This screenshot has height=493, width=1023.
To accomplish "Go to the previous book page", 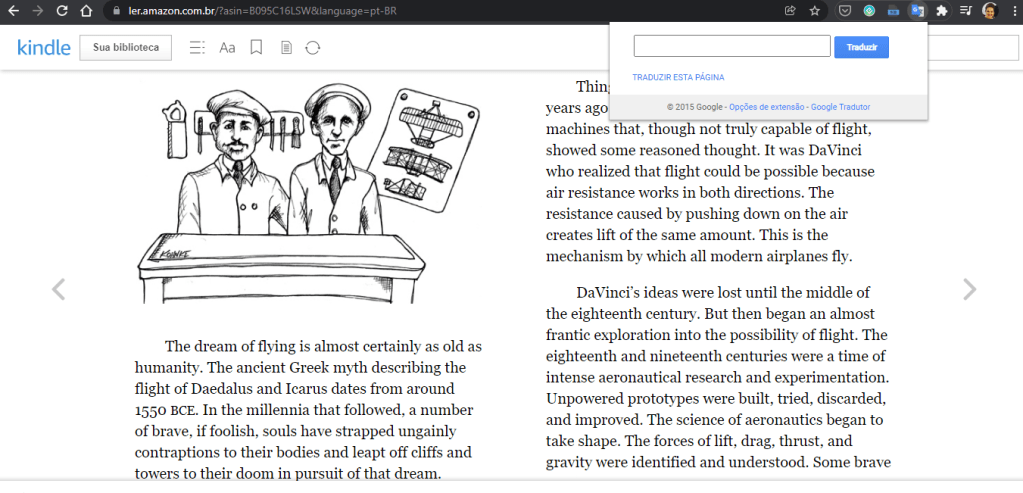I will click(58, 290).
